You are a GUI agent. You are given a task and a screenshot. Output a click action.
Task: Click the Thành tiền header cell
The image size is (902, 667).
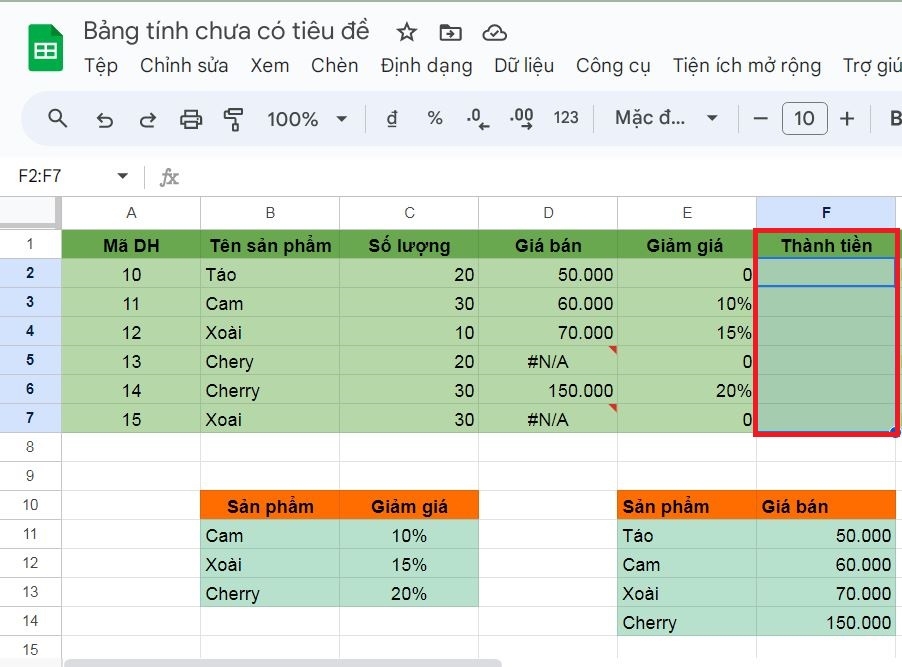point(826,245)
